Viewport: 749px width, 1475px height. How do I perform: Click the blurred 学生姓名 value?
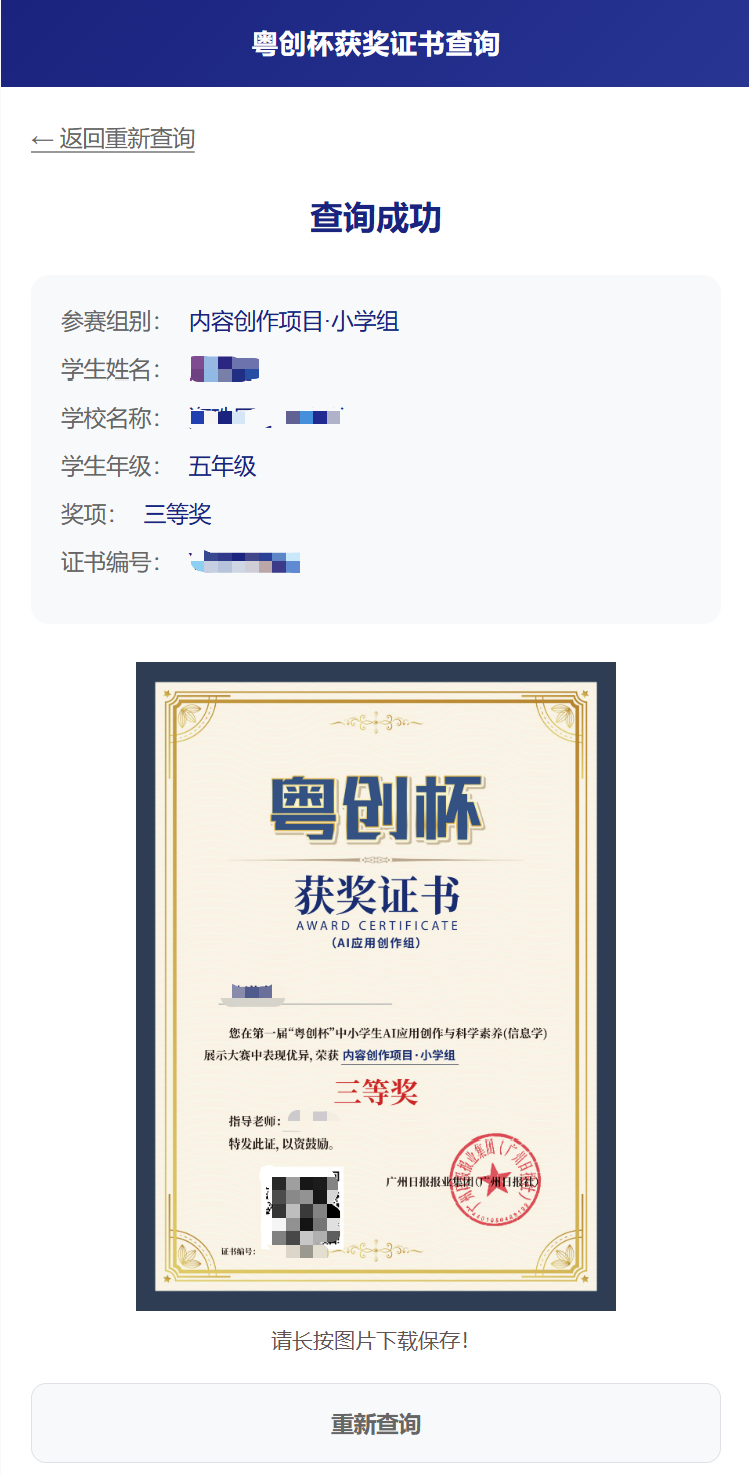click(x=225, y=369)
